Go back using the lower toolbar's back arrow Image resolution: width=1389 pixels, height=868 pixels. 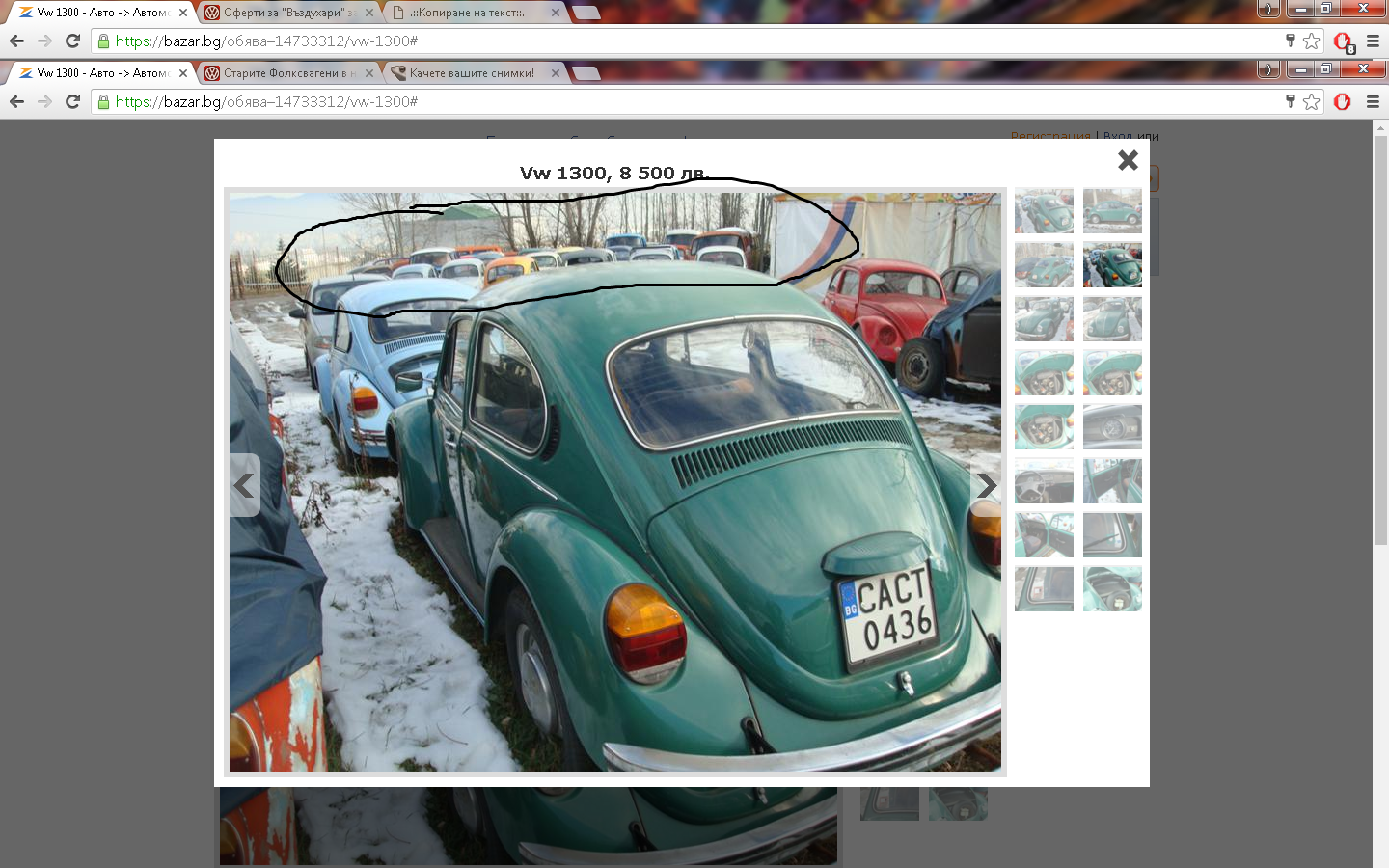point(16,101)
